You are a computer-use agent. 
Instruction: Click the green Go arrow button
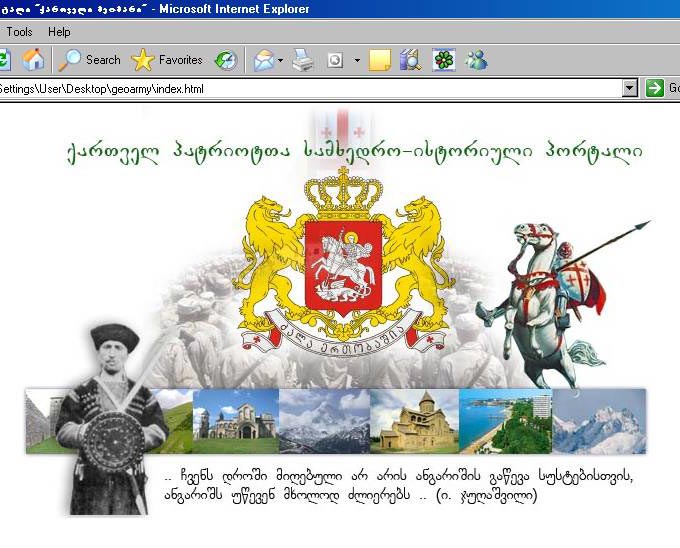click(x=654, y=88)
